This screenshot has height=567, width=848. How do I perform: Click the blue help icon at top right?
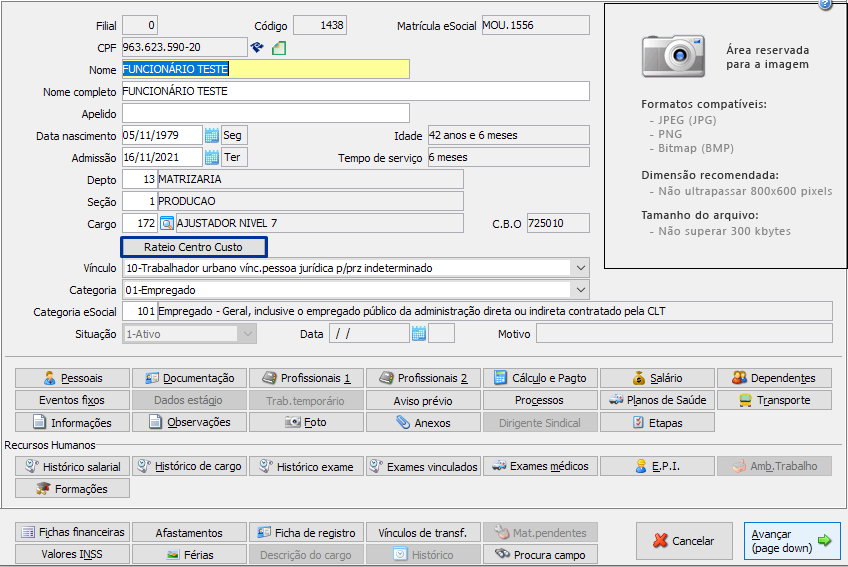click(825, 4)
